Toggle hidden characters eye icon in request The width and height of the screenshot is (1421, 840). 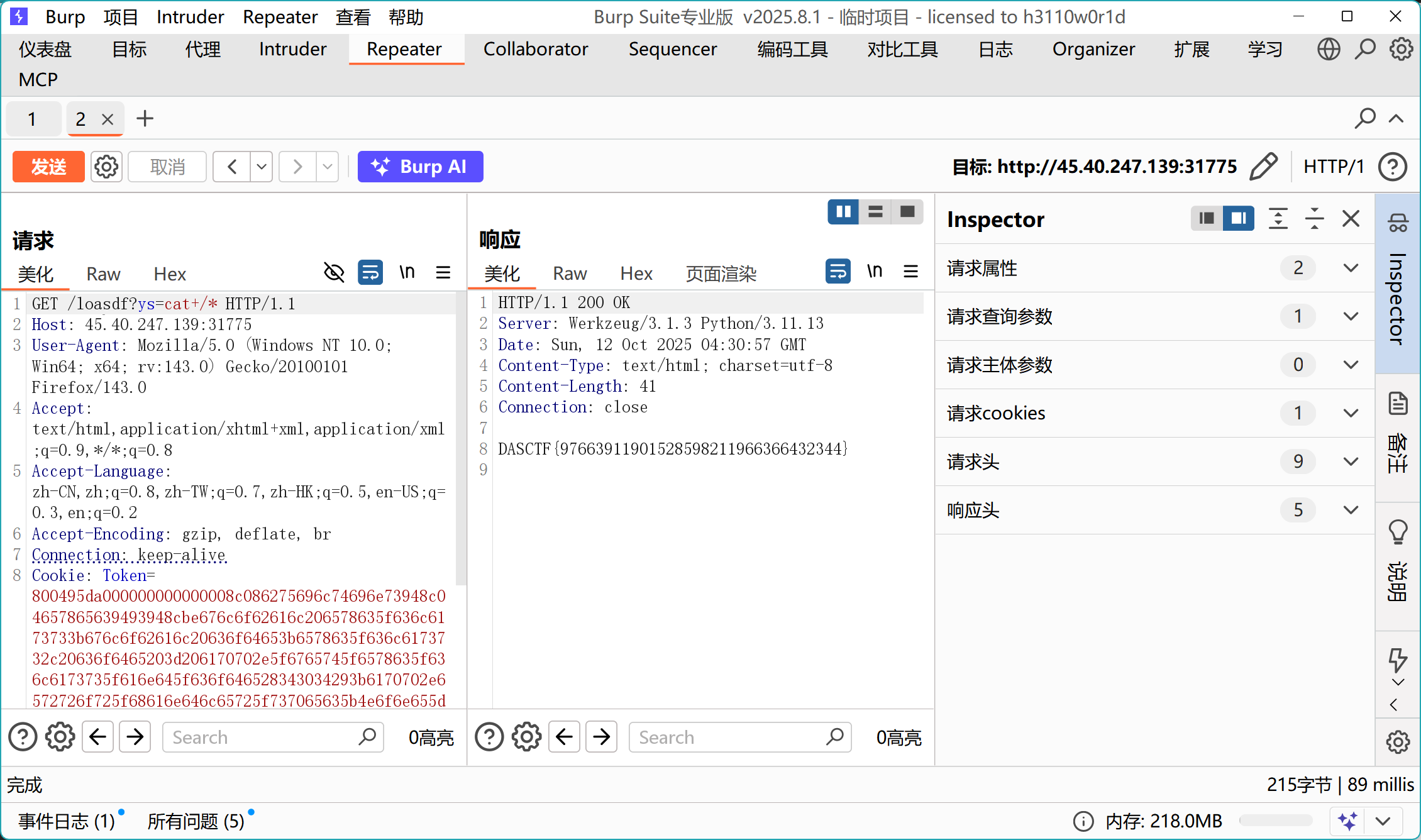[334, 272]
